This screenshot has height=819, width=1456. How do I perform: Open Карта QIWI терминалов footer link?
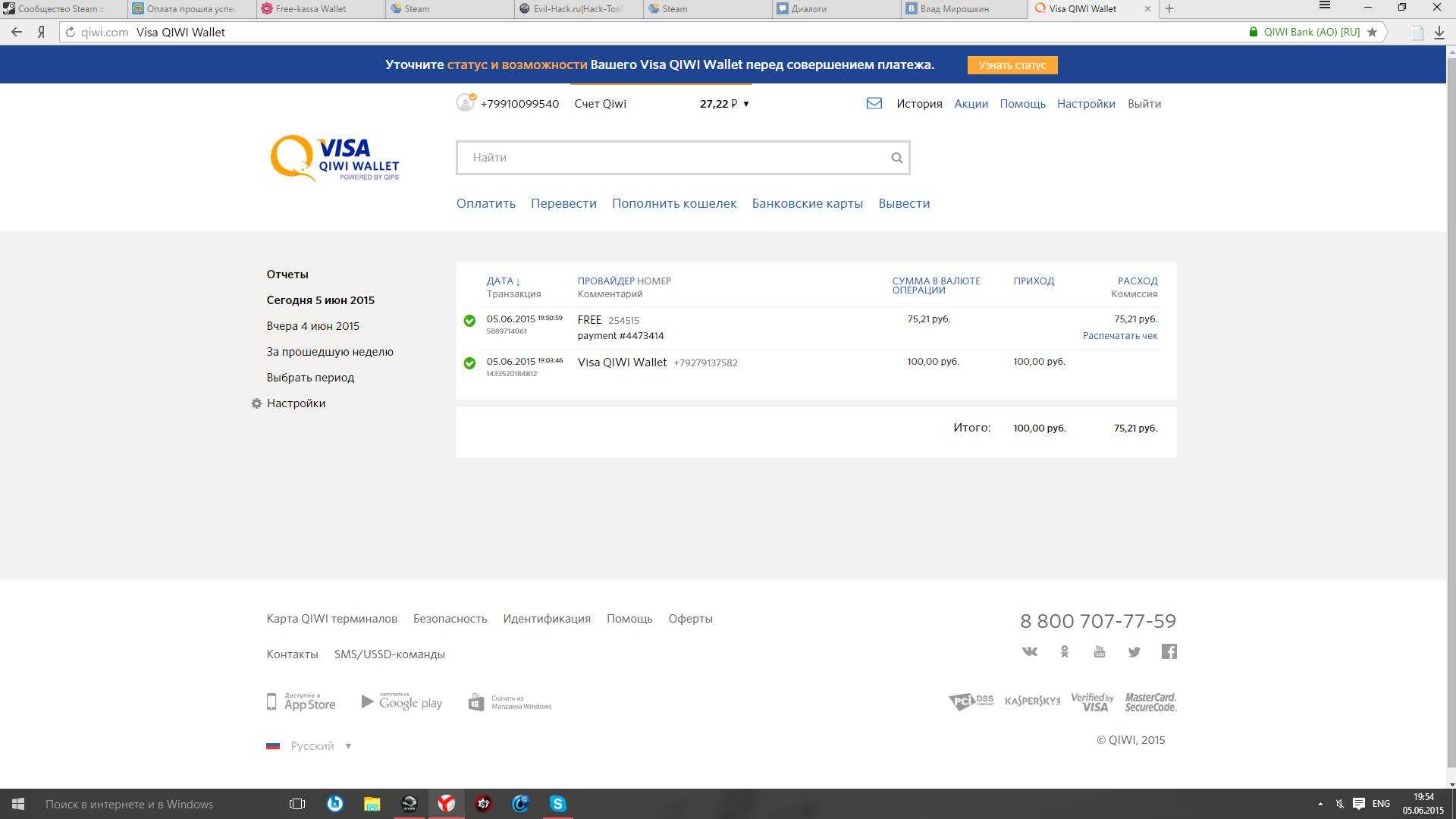pos(331,619)
